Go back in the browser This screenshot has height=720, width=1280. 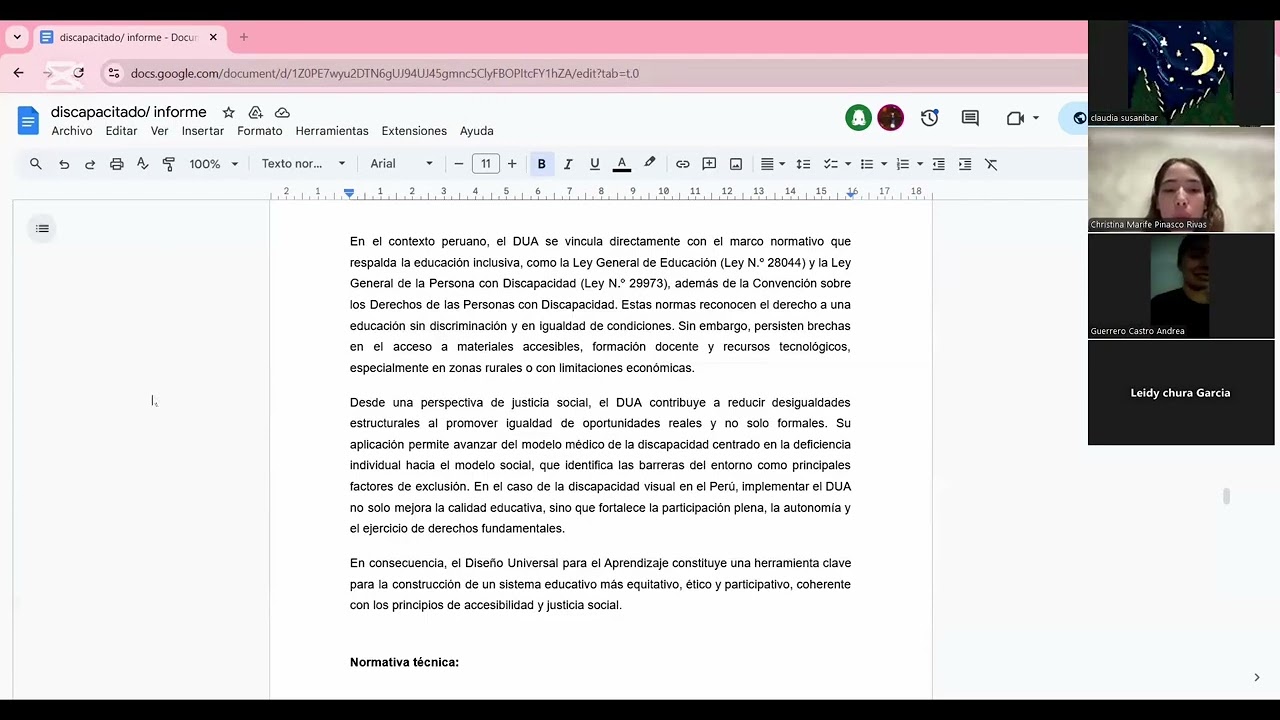(18, 73)
